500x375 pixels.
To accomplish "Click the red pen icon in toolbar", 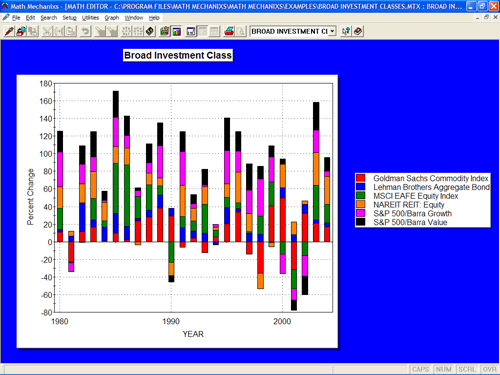I will pyautogui.click(x=9, y=31).
